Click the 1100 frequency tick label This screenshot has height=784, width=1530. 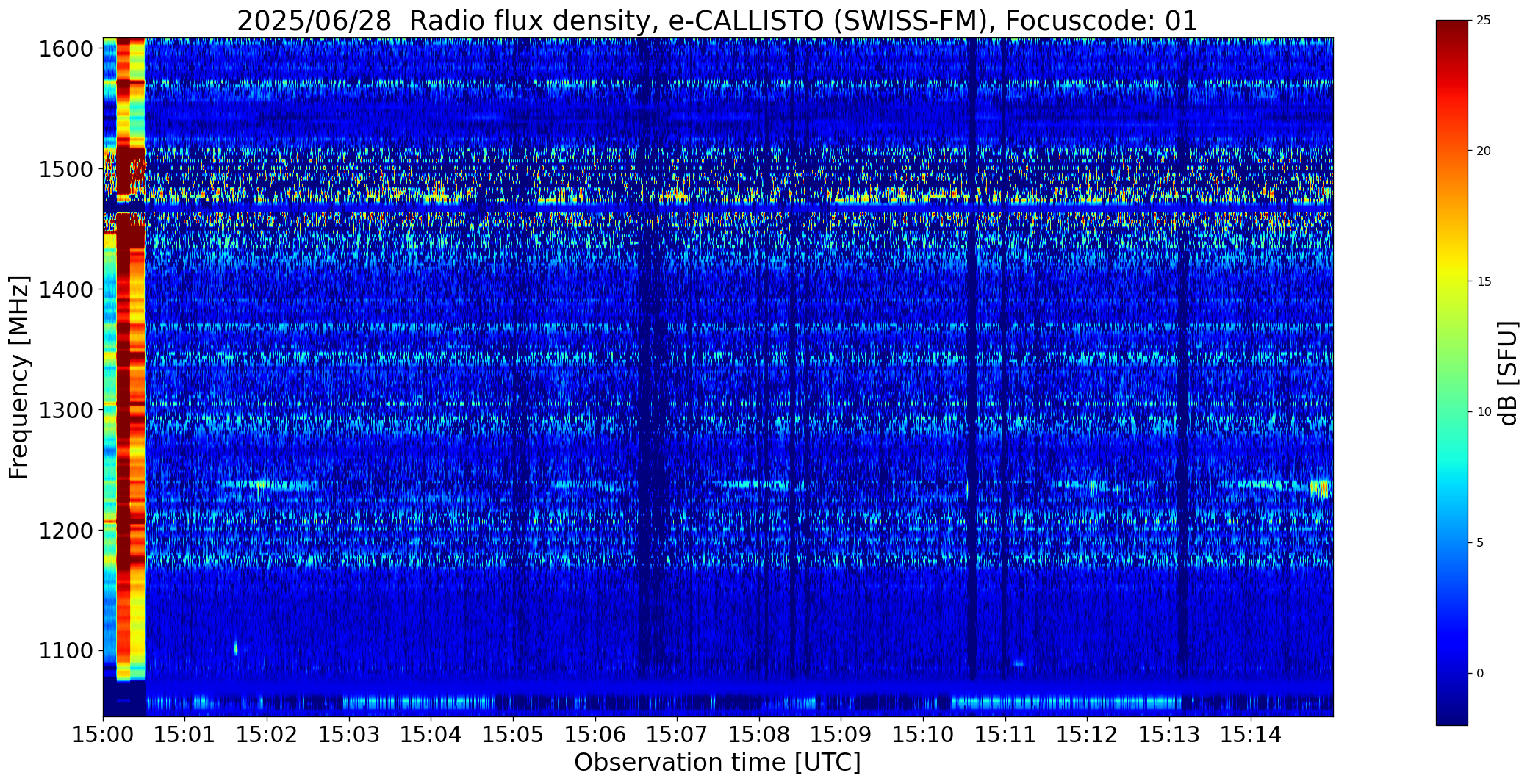point(66,651)
